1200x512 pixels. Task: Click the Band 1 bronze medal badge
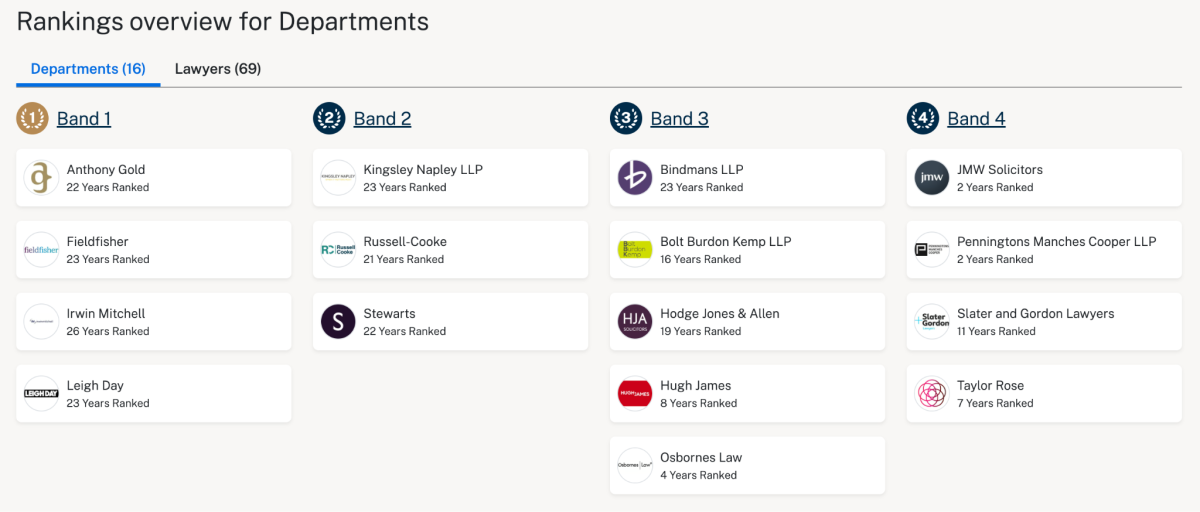click(32, 119)
